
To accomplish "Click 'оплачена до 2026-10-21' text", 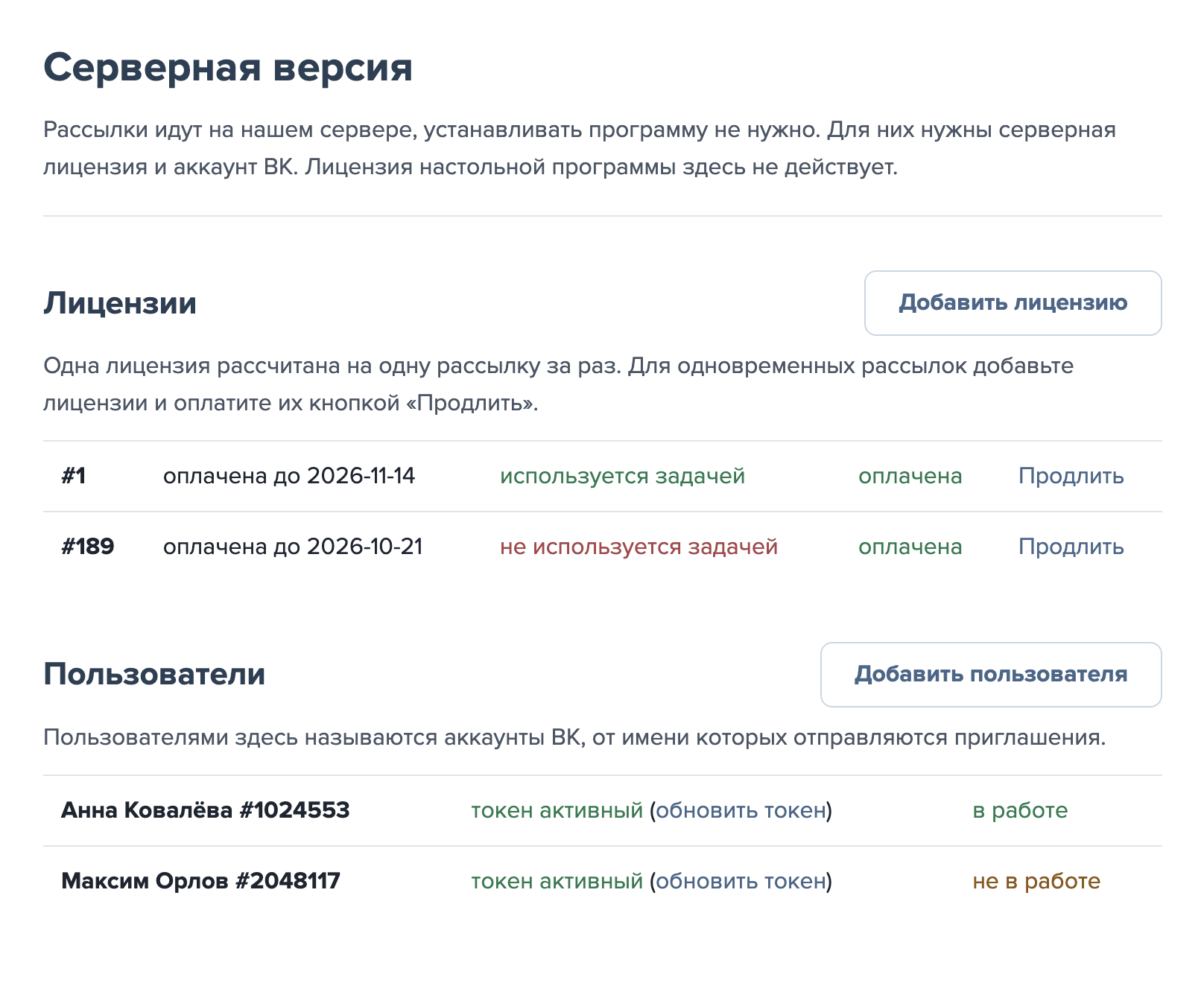I will click(293, 547).
